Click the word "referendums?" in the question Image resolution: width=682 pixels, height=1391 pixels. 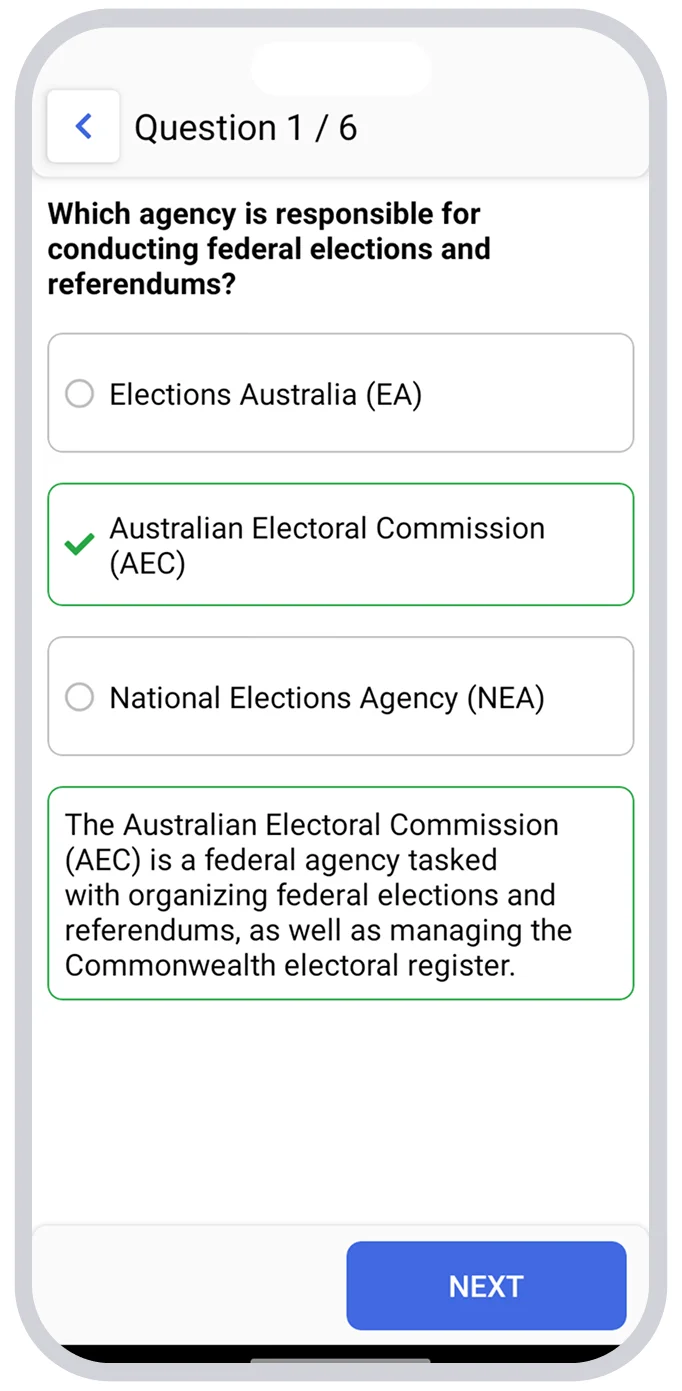(x=141, y=284)
